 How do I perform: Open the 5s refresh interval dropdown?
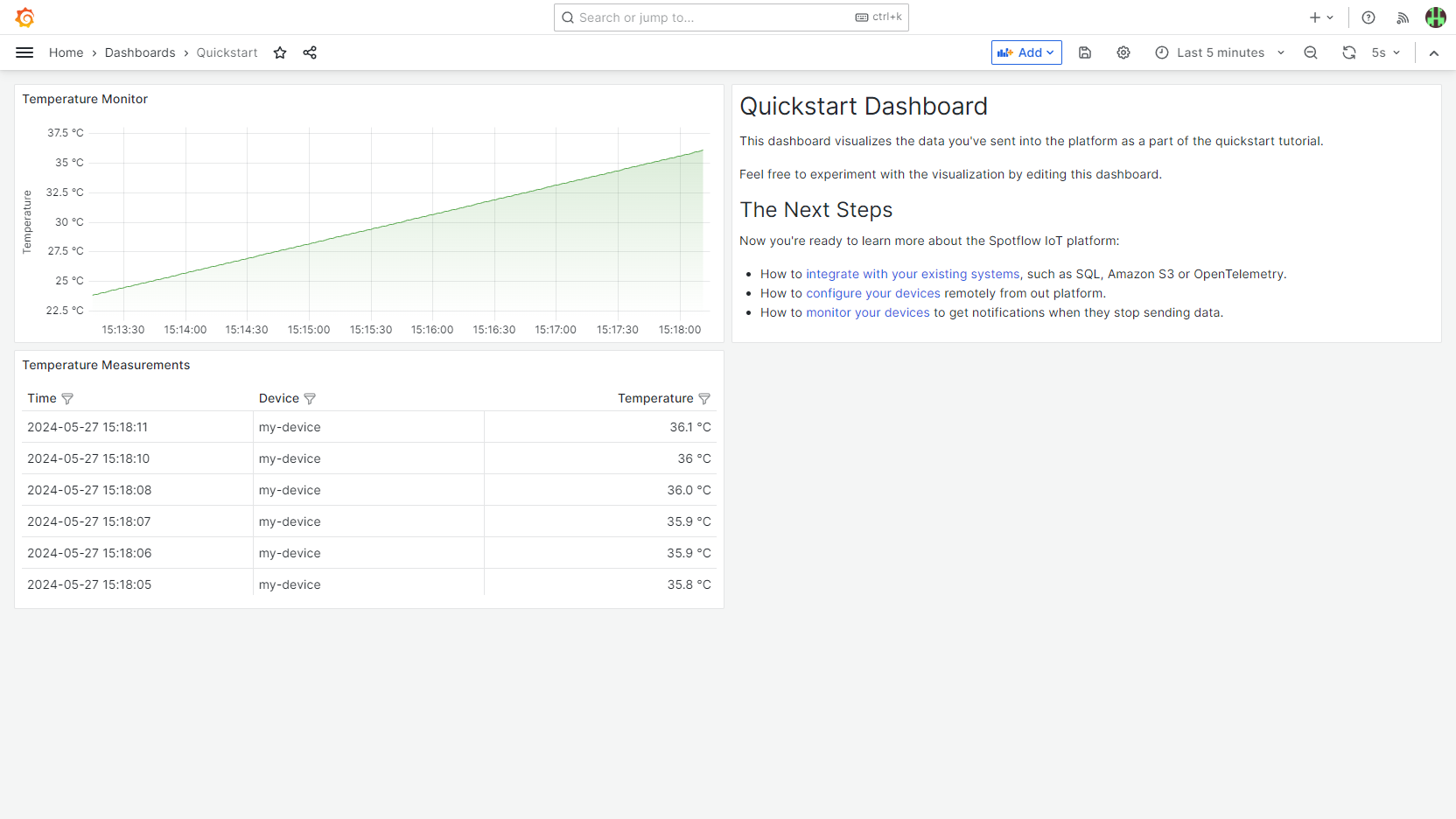point(1386,52)
